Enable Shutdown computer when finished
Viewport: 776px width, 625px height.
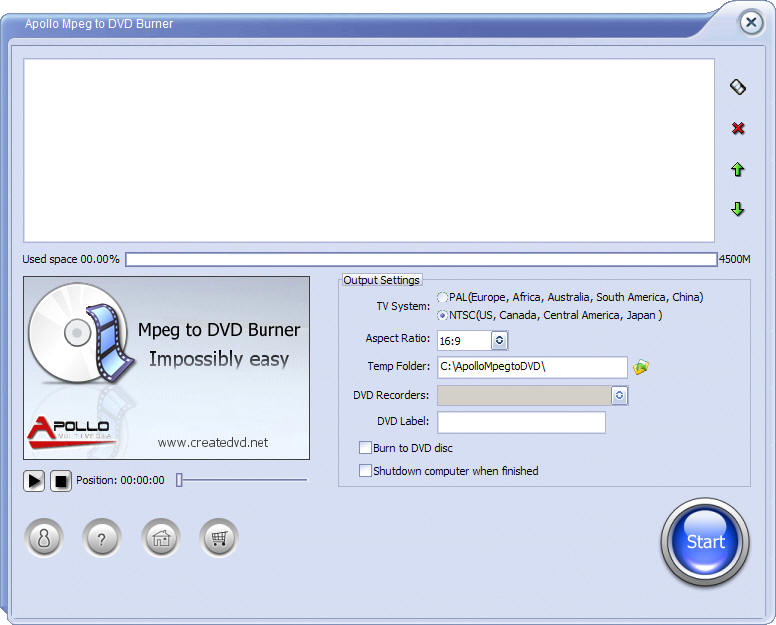(x=366, y=471)
